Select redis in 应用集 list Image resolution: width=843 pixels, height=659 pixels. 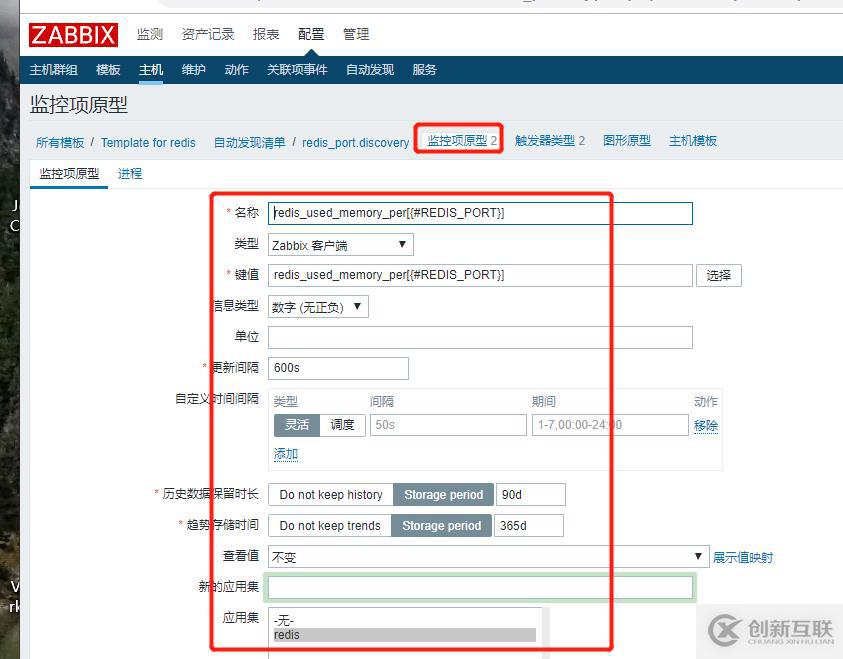tap(405, 635)
